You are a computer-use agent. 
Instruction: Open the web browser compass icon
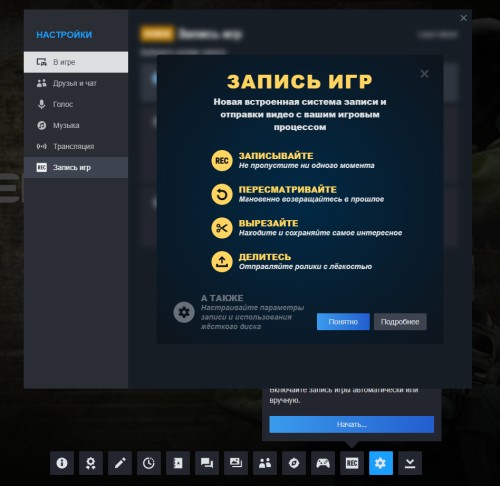click(x=294, y=463)
